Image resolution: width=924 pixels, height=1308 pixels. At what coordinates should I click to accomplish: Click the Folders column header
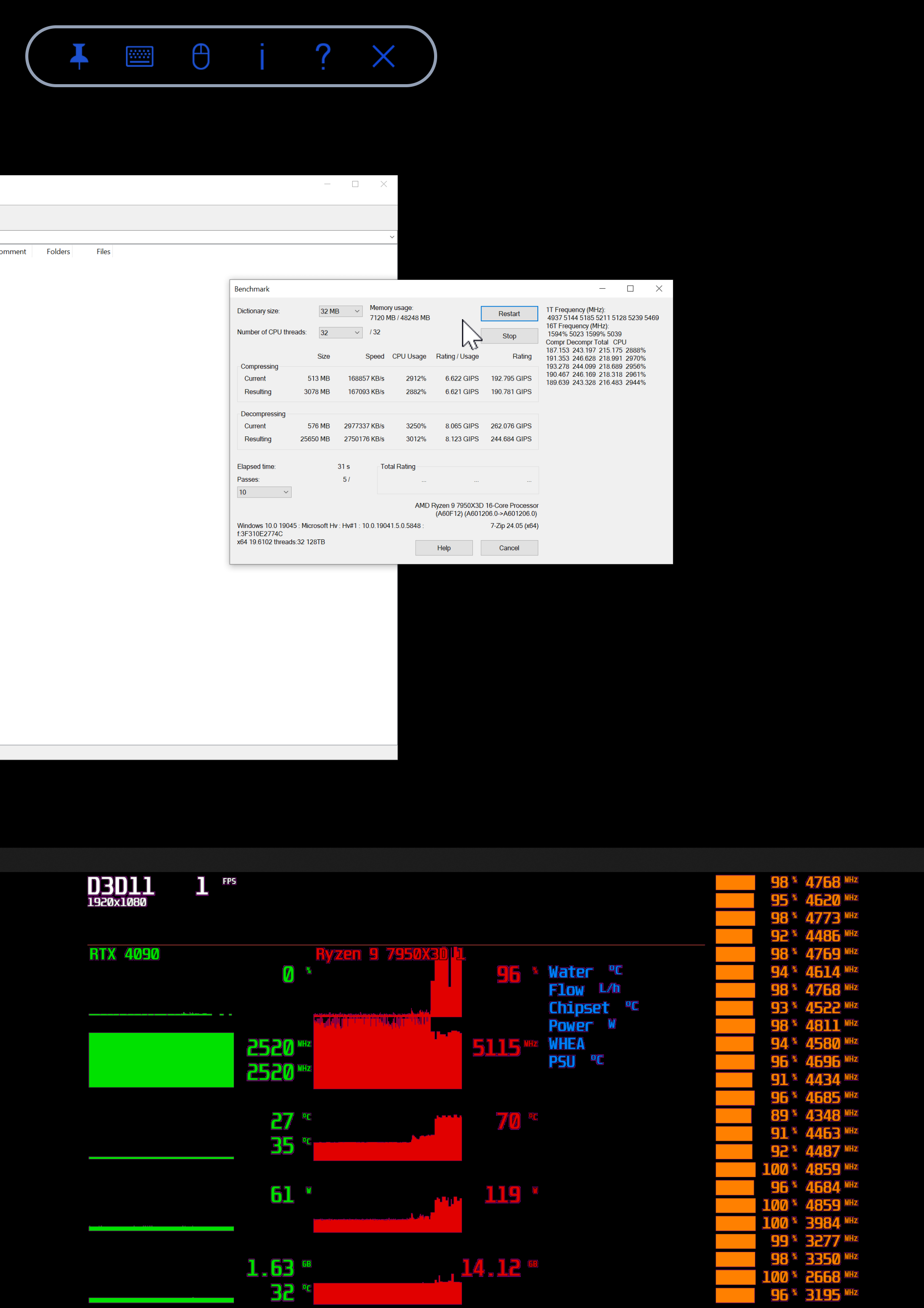pos(58,252)
